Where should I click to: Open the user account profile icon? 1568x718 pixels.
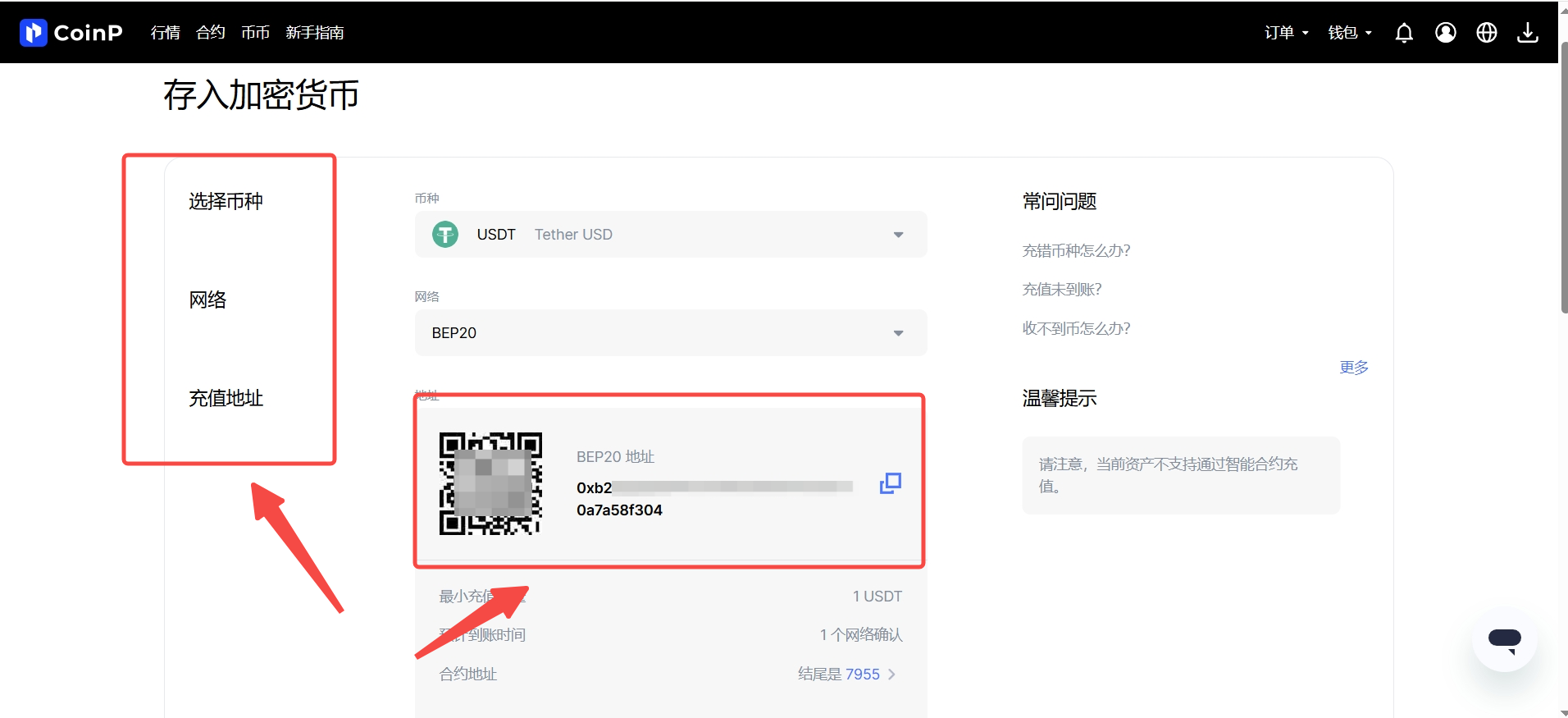(1446, 33)
